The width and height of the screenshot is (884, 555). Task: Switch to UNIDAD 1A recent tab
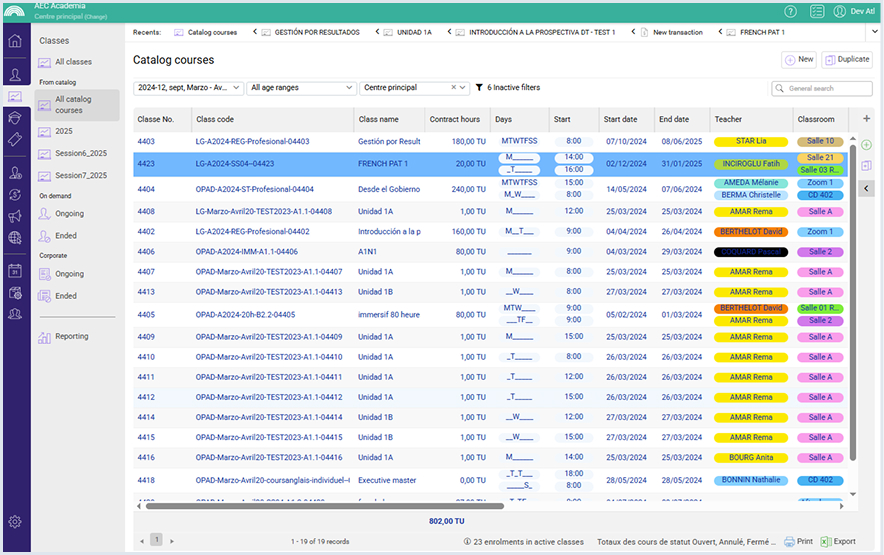413,32
